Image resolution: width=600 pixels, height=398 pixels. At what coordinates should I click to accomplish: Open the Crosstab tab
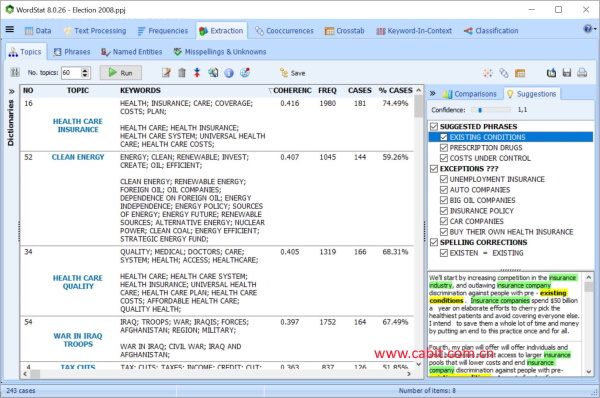[x=344, y=31]
